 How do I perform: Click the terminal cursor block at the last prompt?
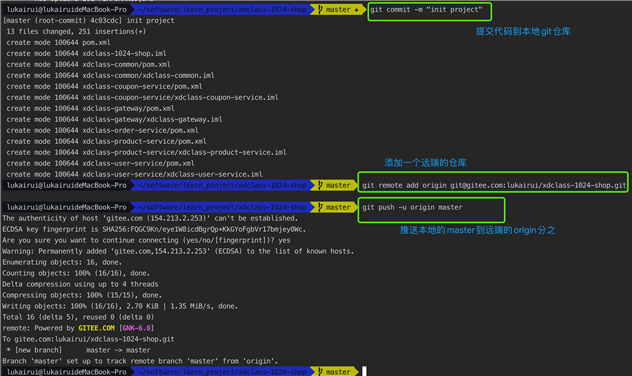click(364, 371)
